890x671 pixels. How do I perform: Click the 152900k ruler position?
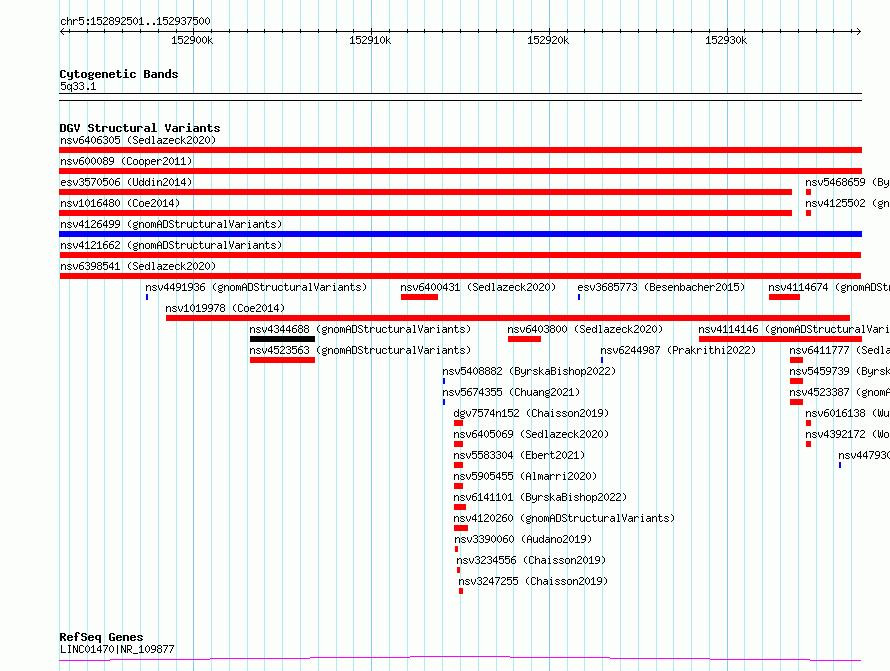pos(192,40)
